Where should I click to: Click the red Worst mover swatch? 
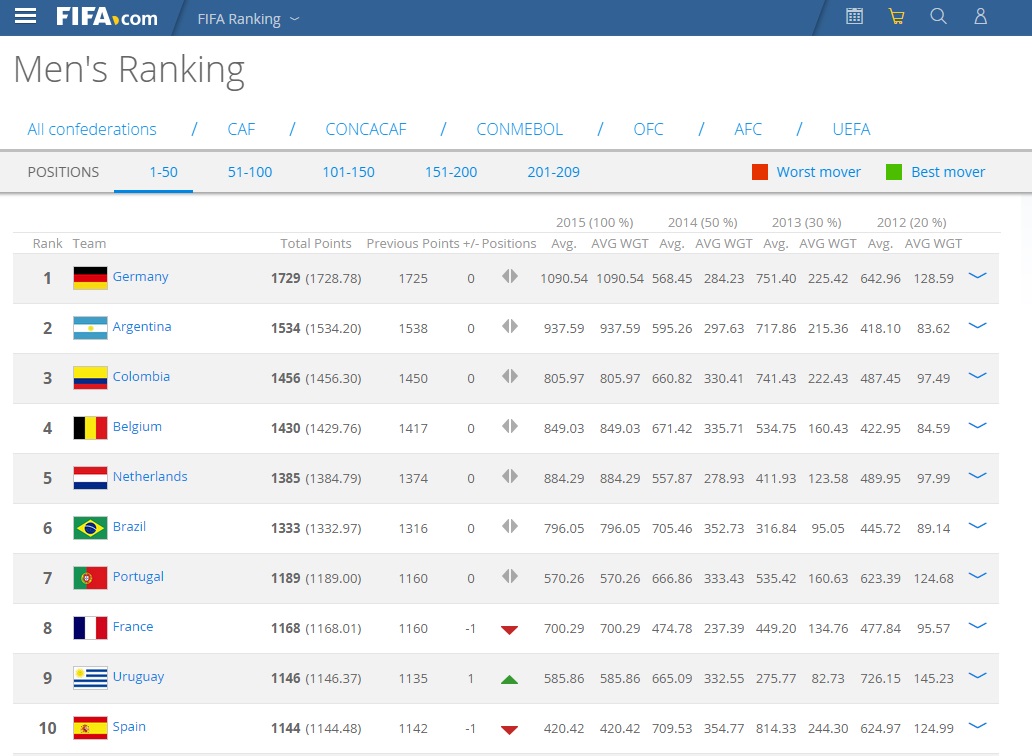(x=760, y=172)
